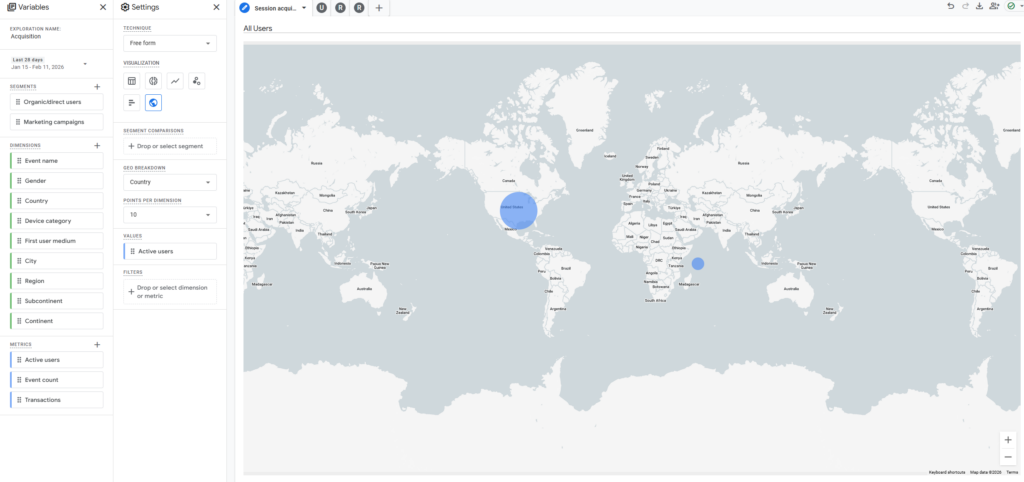
Task: Switch to Donut chart visualization
Action: coord(153,81)
